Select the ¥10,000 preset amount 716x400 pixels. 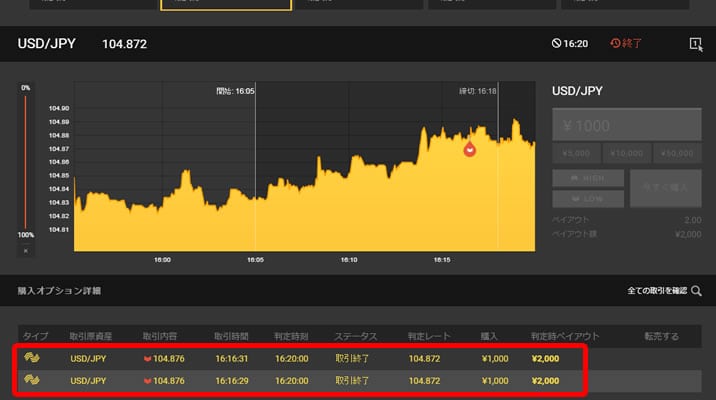[626, 153]
